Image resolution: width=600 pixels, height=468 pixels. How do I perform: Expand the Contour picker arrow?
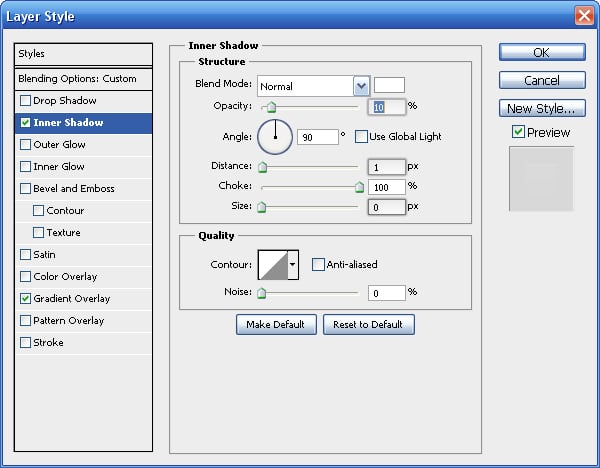click(293, 265)
